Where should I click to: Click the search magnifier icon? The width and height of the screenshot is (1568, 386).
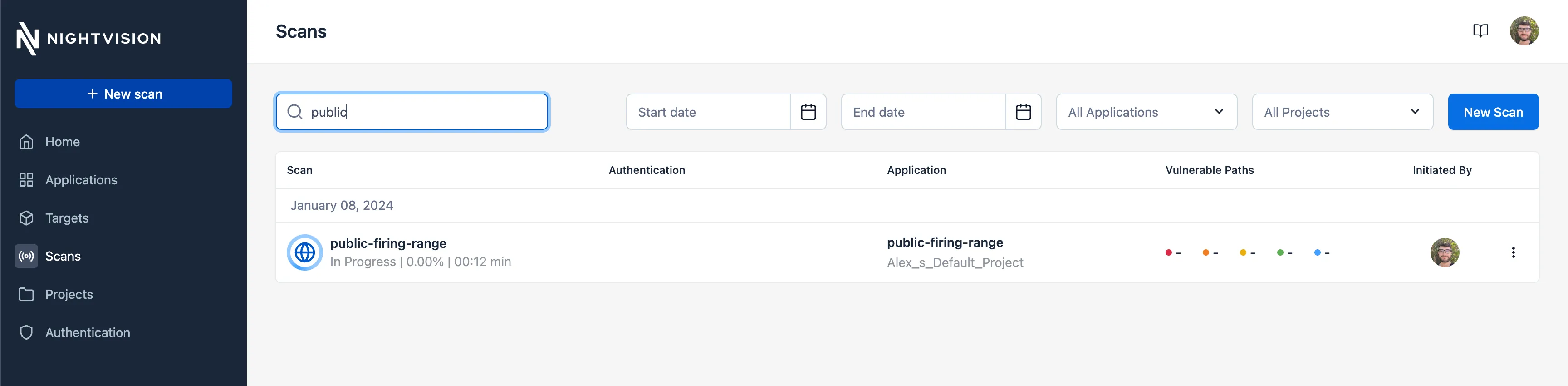tap(294, 112)
